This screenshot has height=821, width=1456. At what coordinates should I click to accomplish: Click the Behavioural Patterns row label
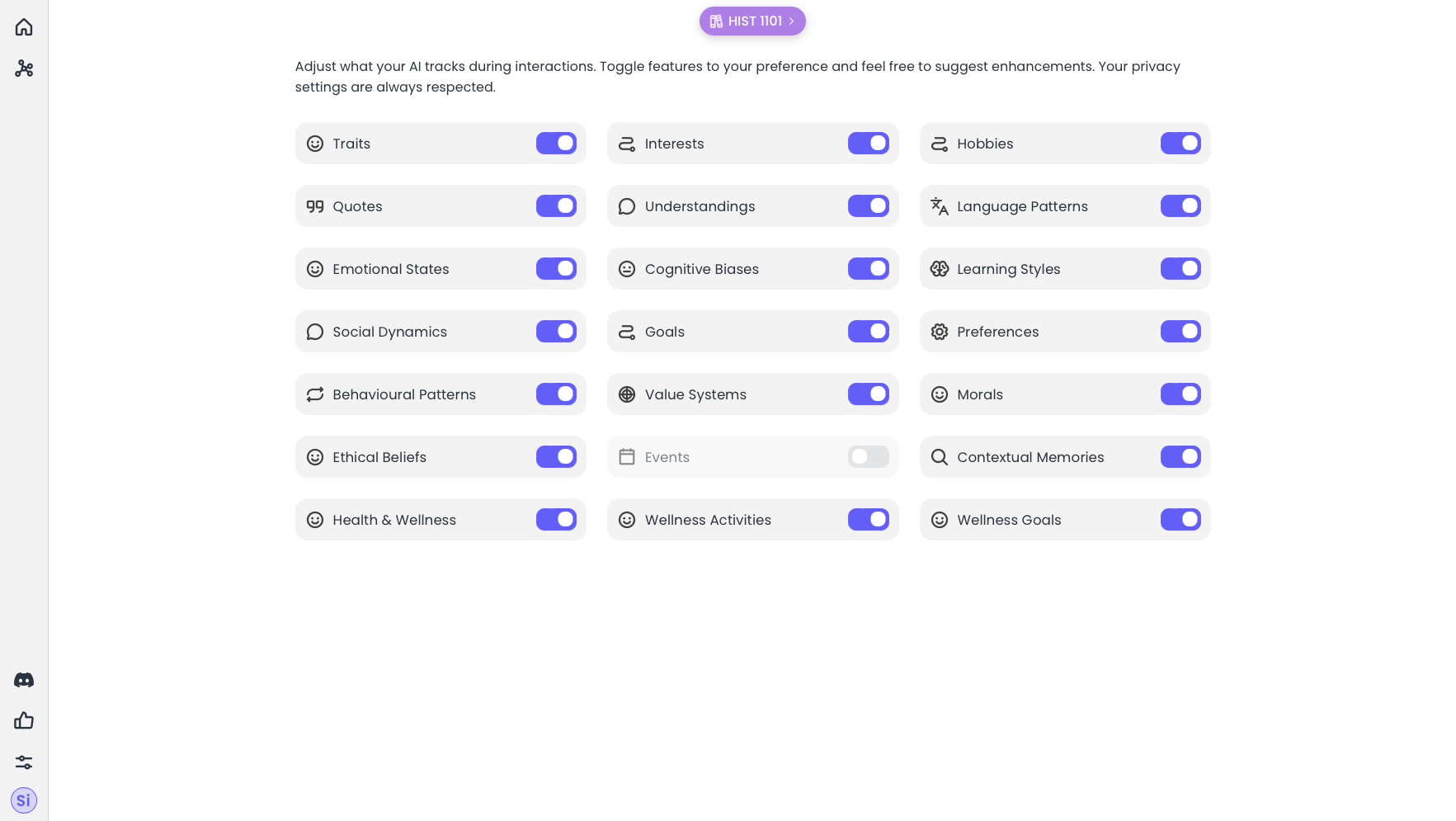(x=404, y=394)
